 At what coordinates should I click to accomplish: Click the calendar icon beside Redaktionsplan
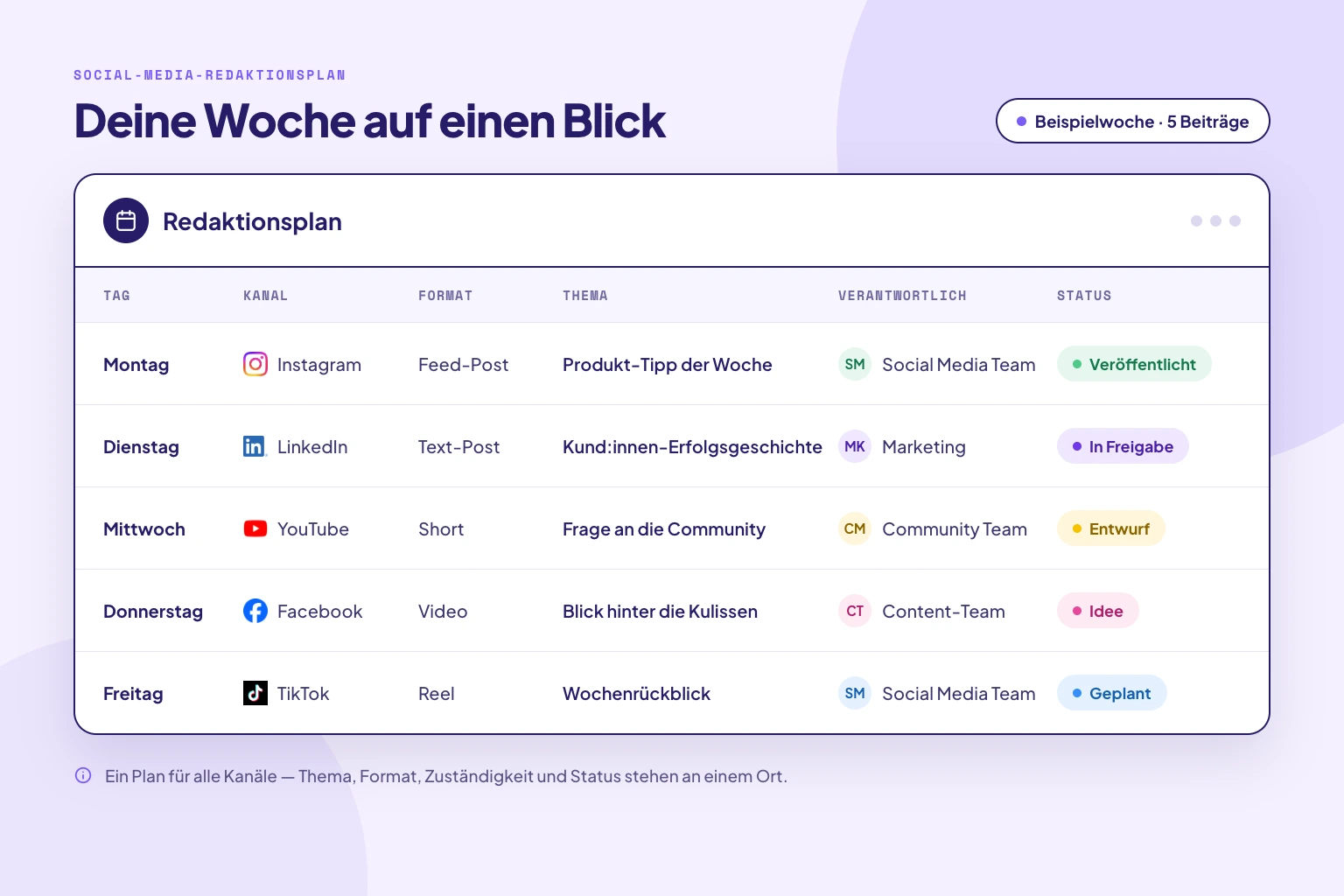[x=126, y=220]
